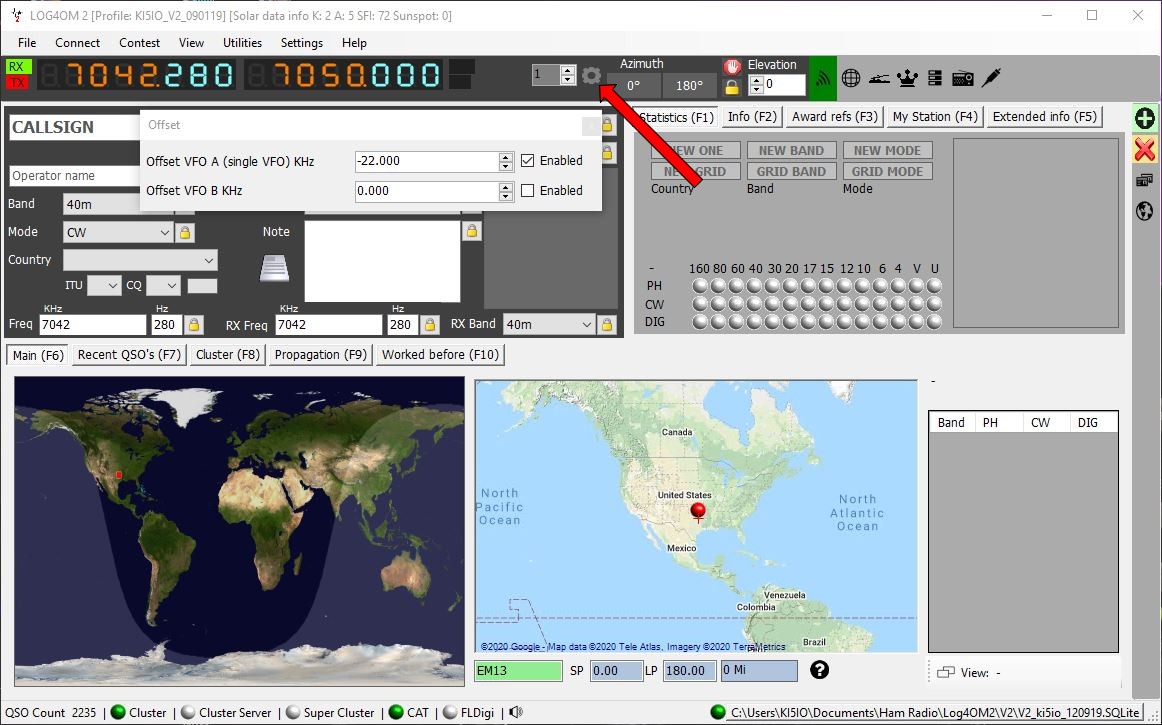The image size is (1162, 725).
Task: Check Enabled for Offset VFO B
Action: [x=528, y=191]
